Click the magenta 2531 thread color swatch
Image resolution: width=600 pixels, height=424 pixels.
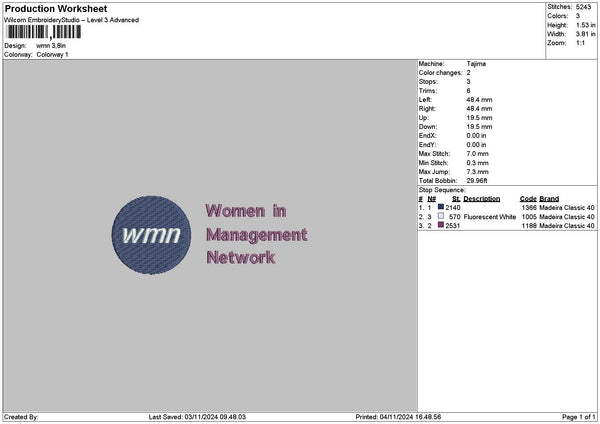click(441, 225)
